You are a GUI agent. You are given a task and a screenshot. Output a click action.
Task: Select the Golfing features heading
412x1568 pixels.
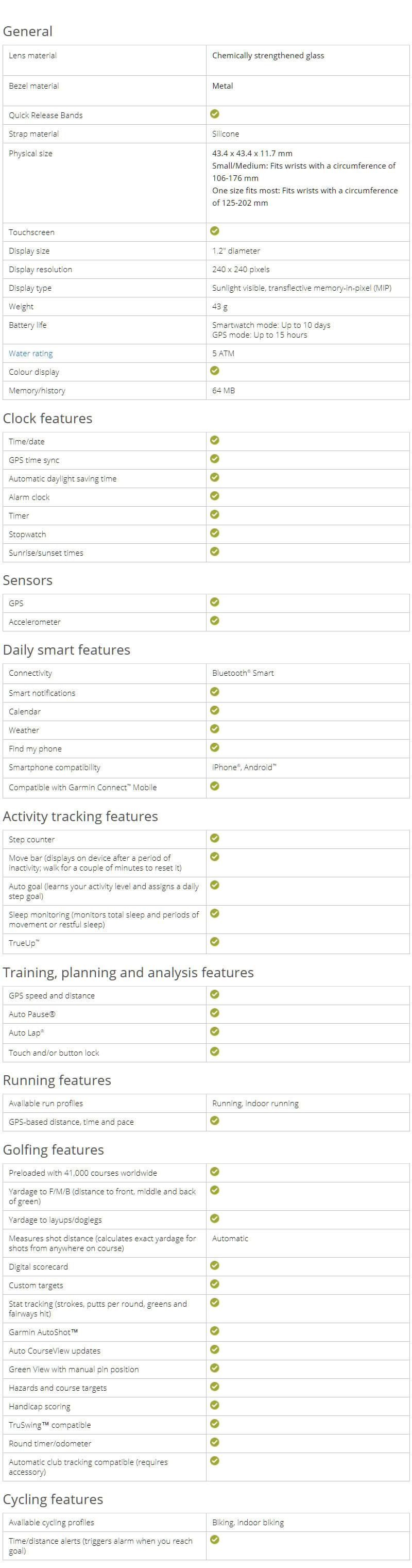tap(54, 1150)
